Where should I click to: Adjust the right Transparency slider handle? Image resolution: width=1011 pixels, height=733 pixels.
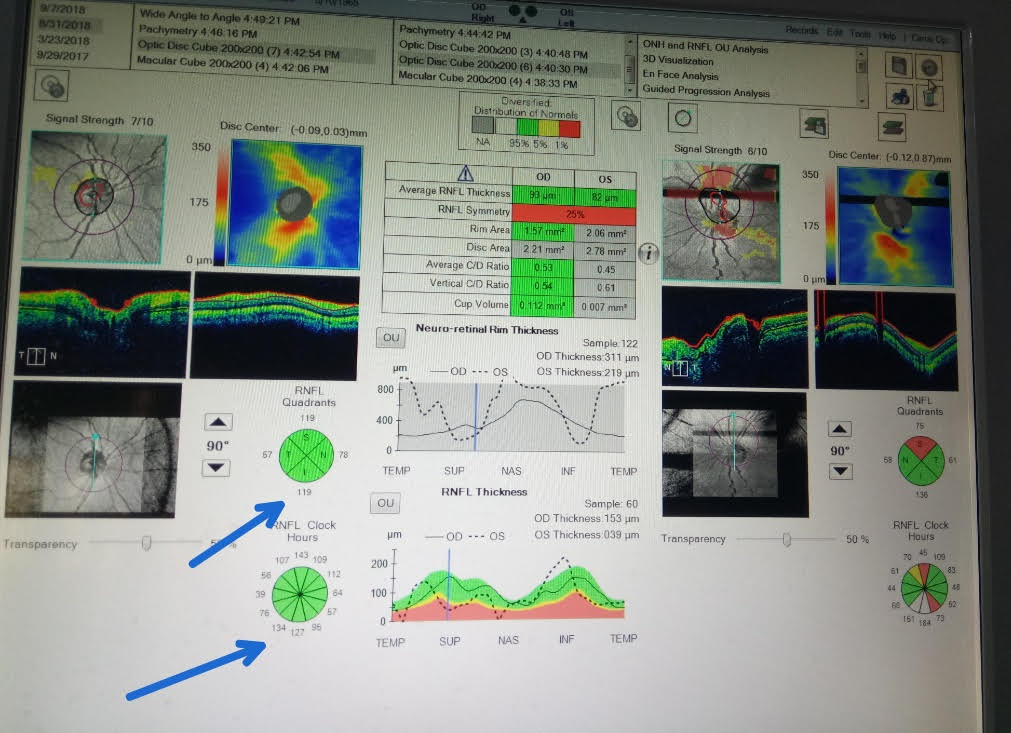(x=787, y=539)
